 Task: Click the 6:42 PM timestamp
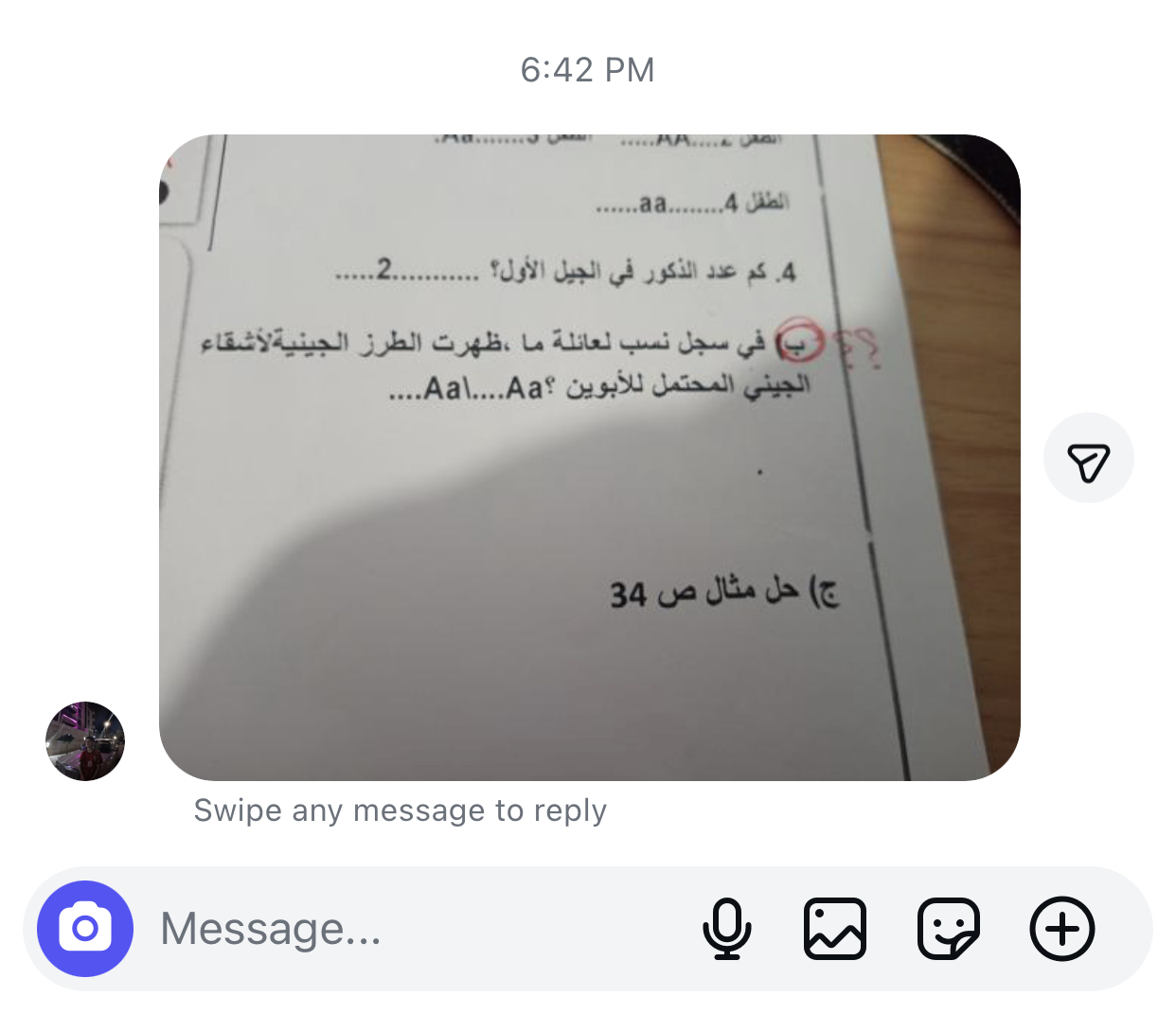pos(587,70)
